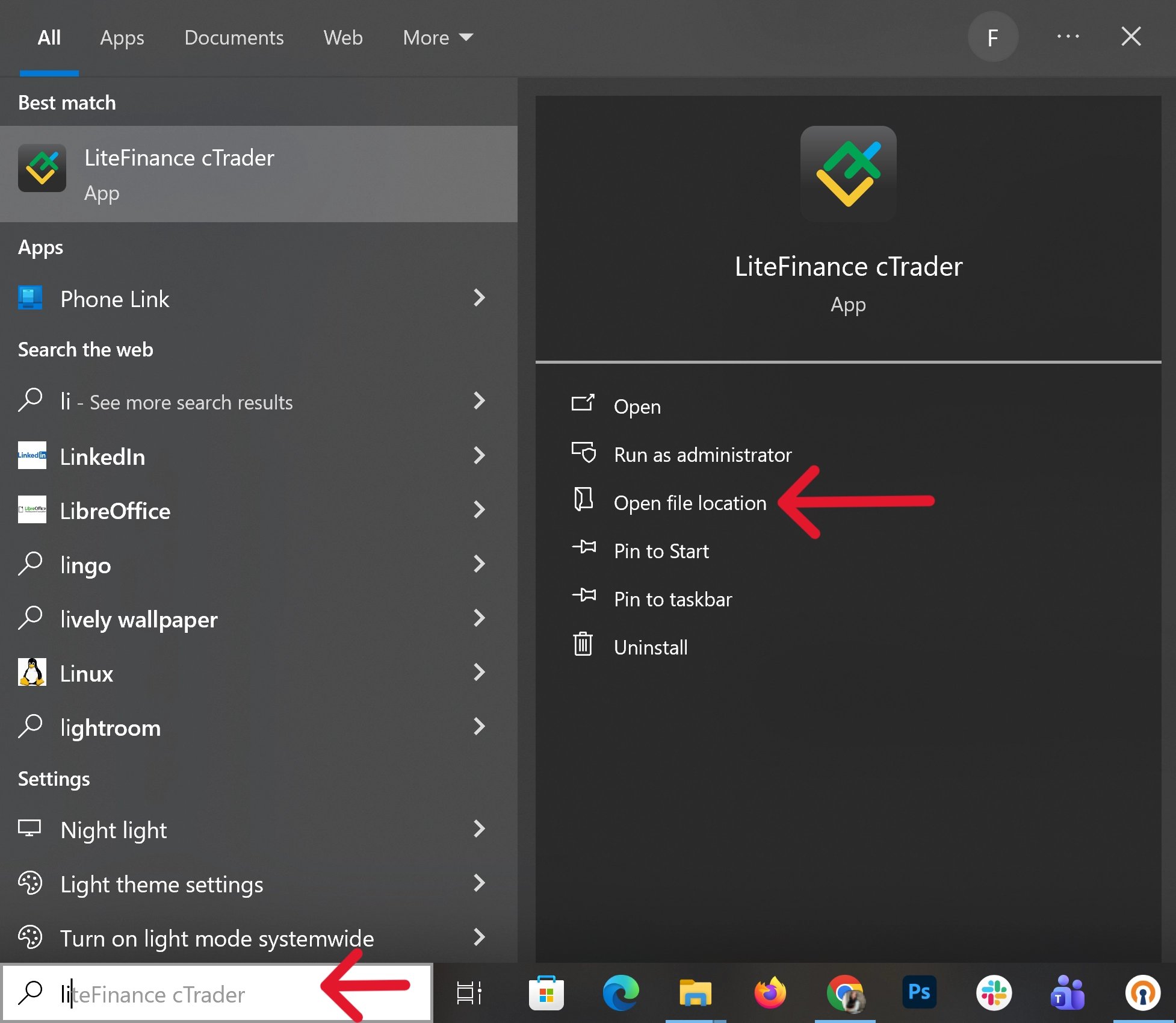This screenshot has width=1176, height=1023.
Task: Expand the More filter dropdown
Action: [x=438, y=37]
